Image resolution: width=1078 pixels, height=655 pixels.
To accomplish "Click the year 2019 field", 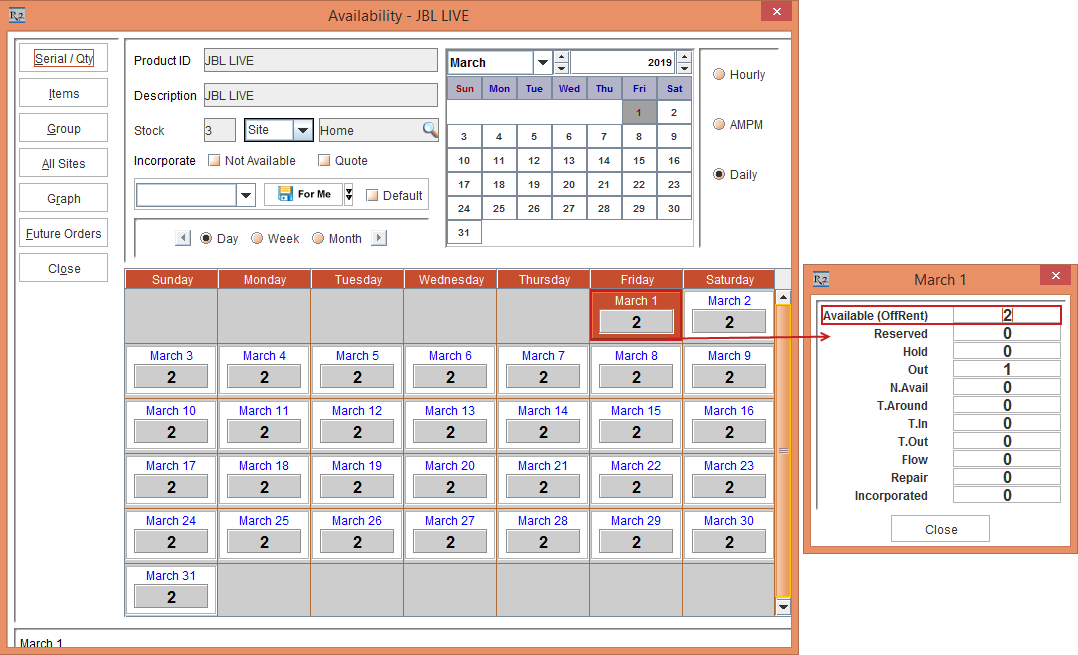I will tap(624, 63).
